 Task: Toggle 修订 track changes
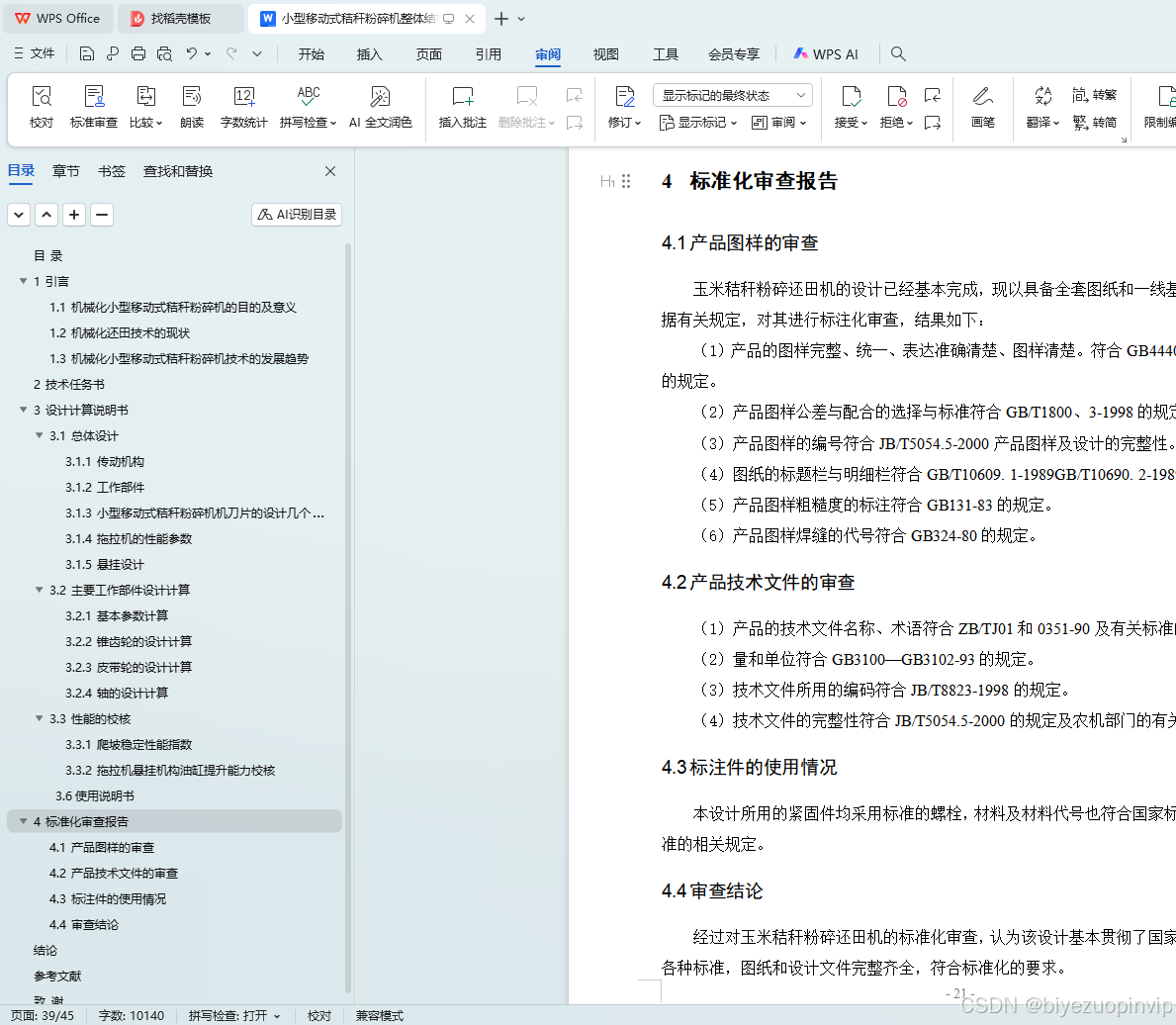[x=624, y=107]
